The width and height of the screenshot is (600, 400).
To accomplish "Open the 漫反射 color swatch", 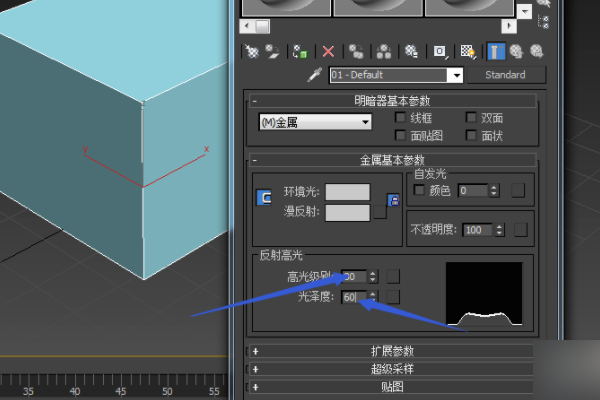I will click(347, 213).
